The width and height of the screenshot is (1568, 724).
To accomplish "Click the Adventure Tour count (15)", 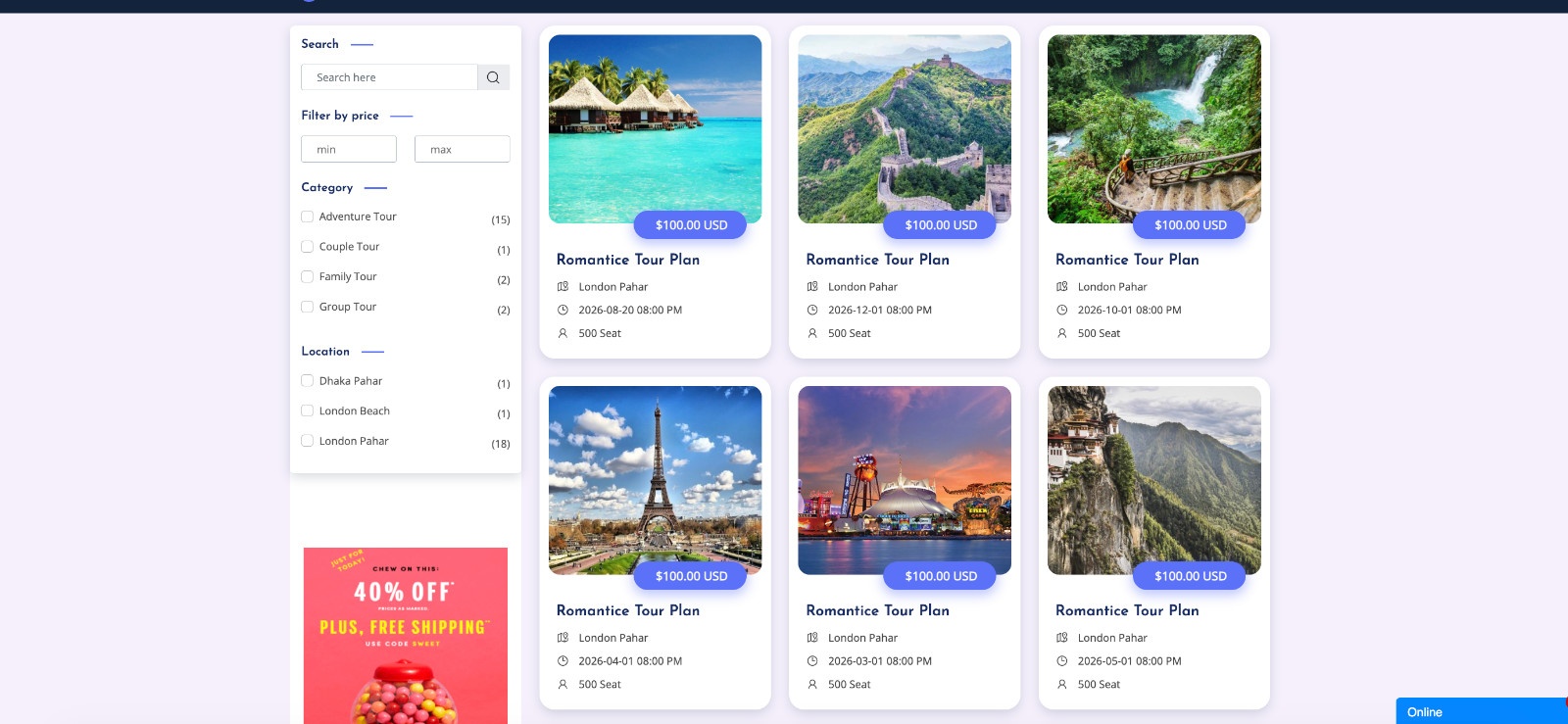I will [x=500, y=219].
